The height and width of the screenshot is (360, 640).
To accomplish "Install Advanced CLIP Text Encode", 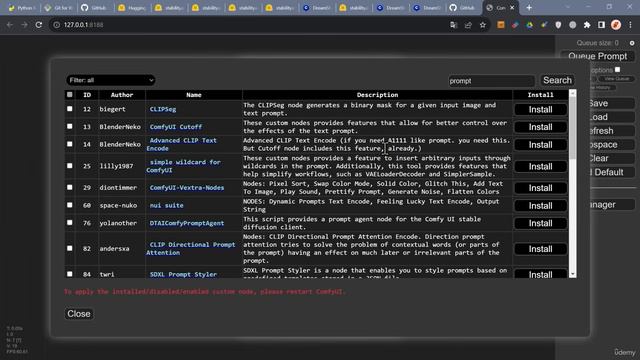I will coord(540,145).
